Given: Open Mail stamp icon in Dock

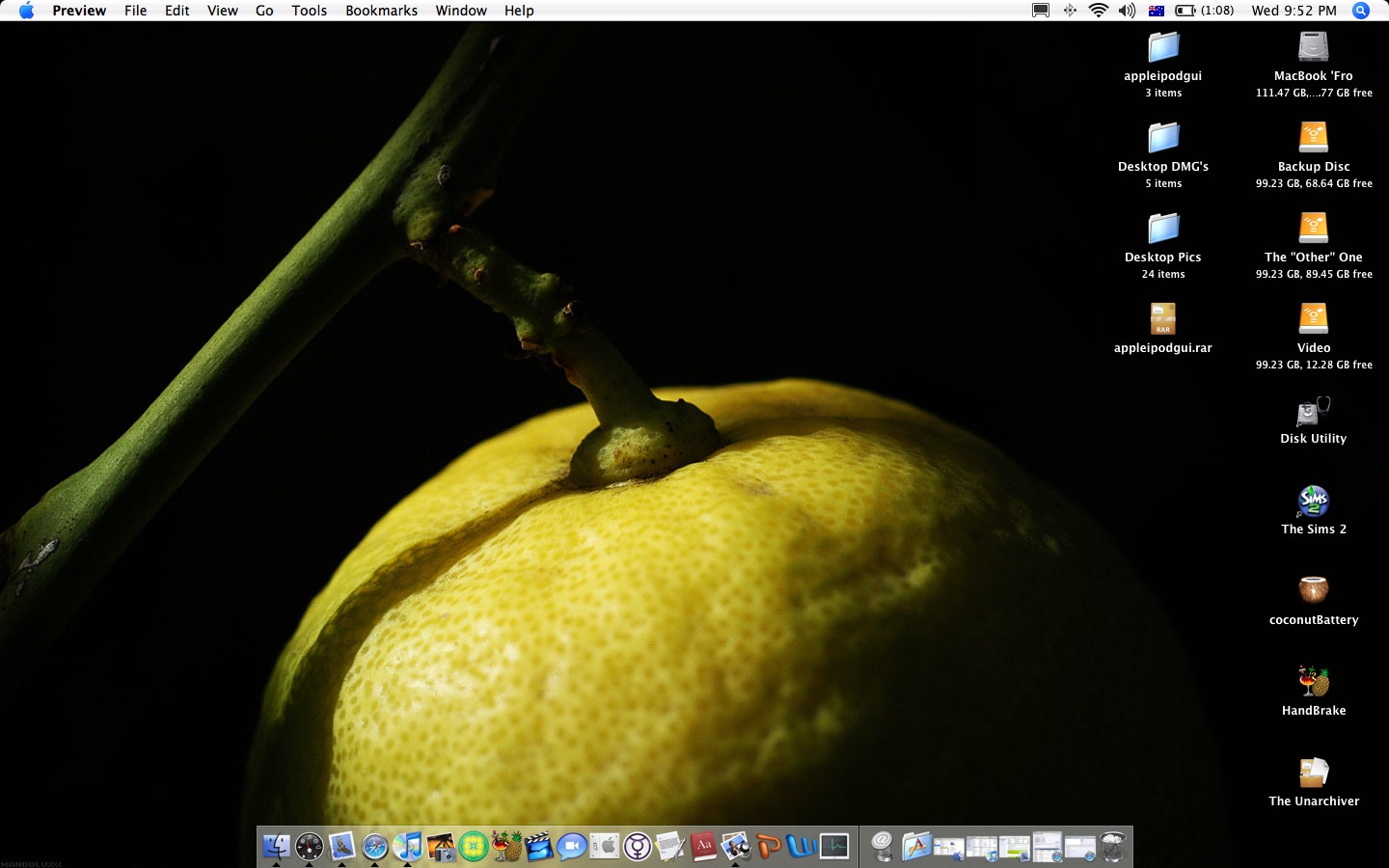Looking at the screenshot, I should pos(342,847).
